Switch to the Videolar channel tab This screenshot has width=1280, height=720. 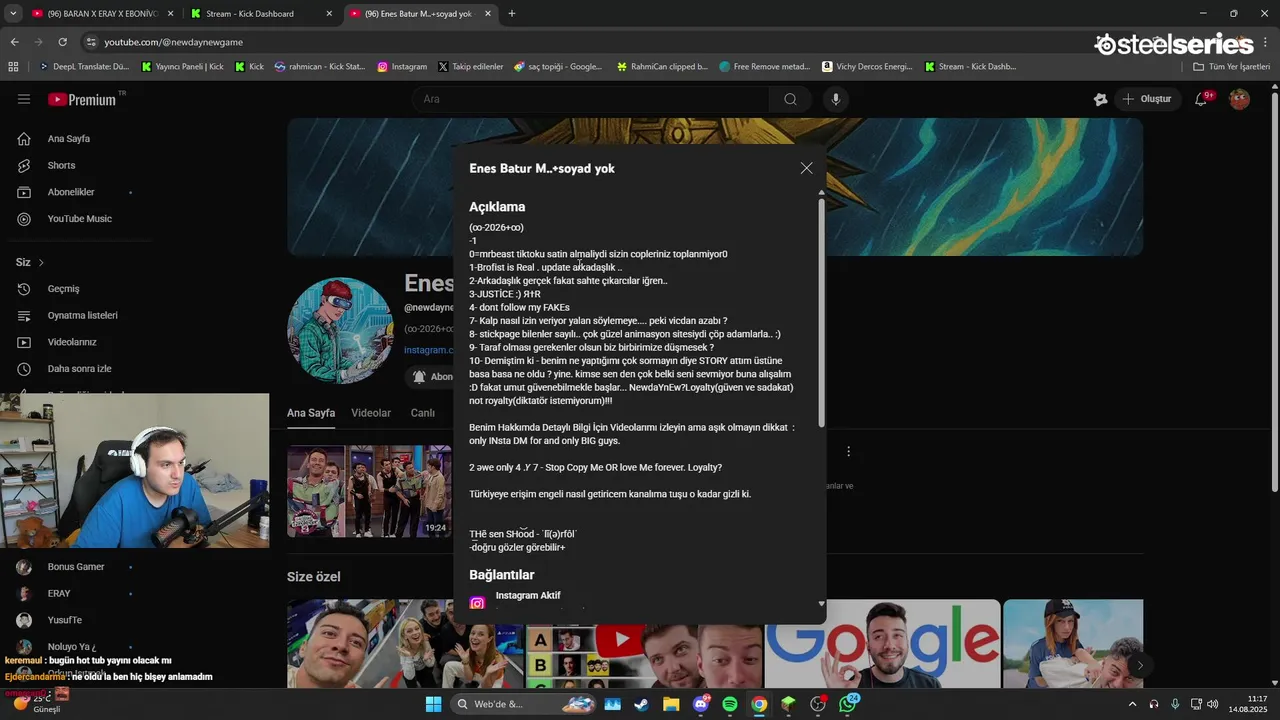(x=371, y=413)
